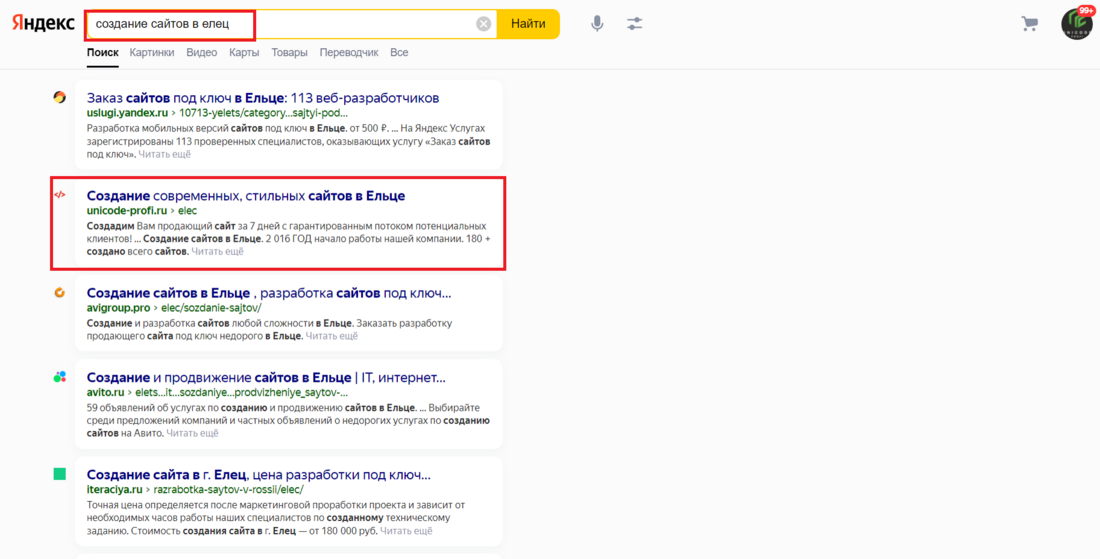Click Читать ещё in the uslugi.yandex.ru result

coord(164,154)
